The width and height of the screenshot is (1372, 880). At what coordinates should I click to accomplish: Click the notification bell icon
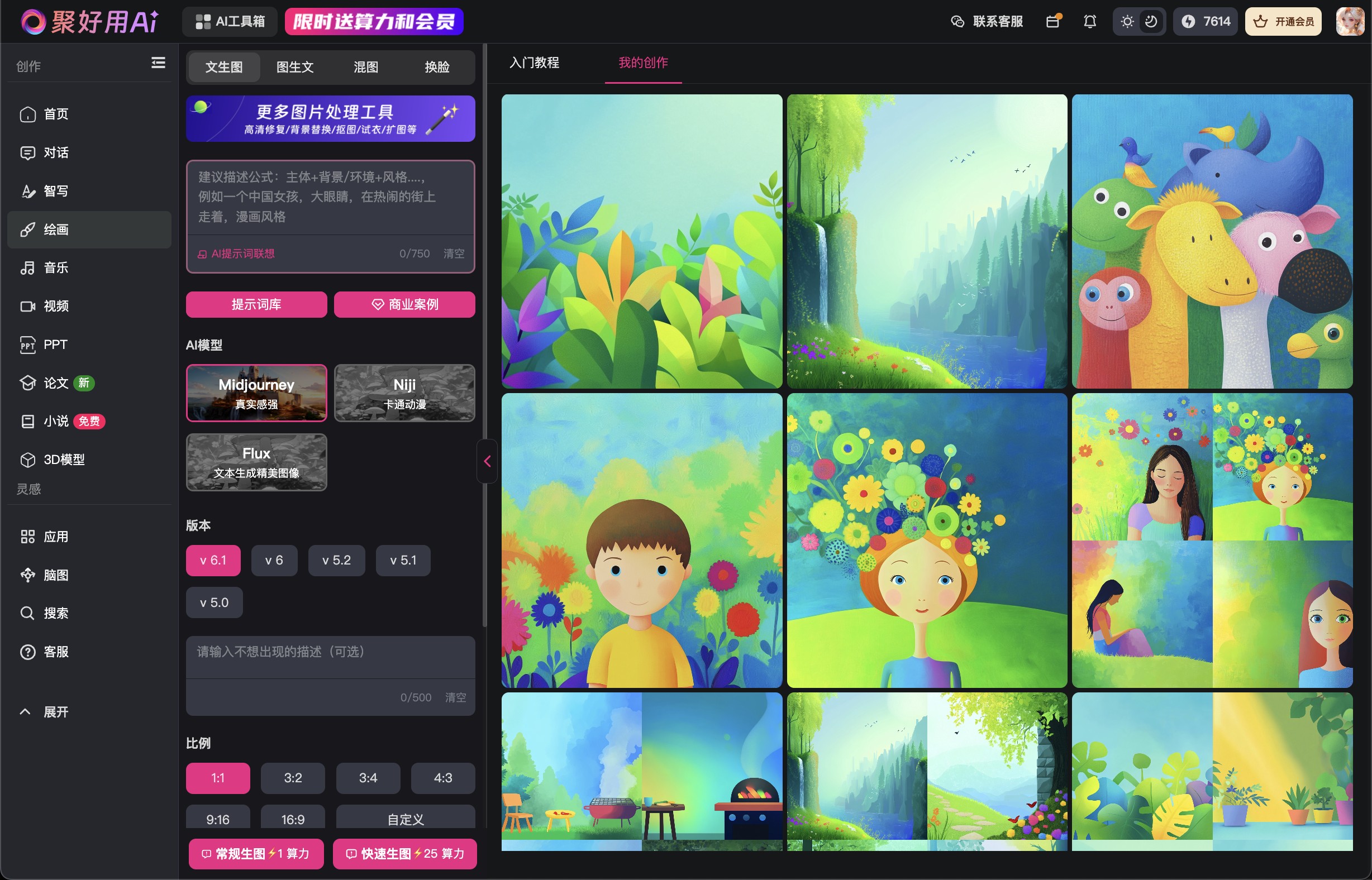point(1089,22)
